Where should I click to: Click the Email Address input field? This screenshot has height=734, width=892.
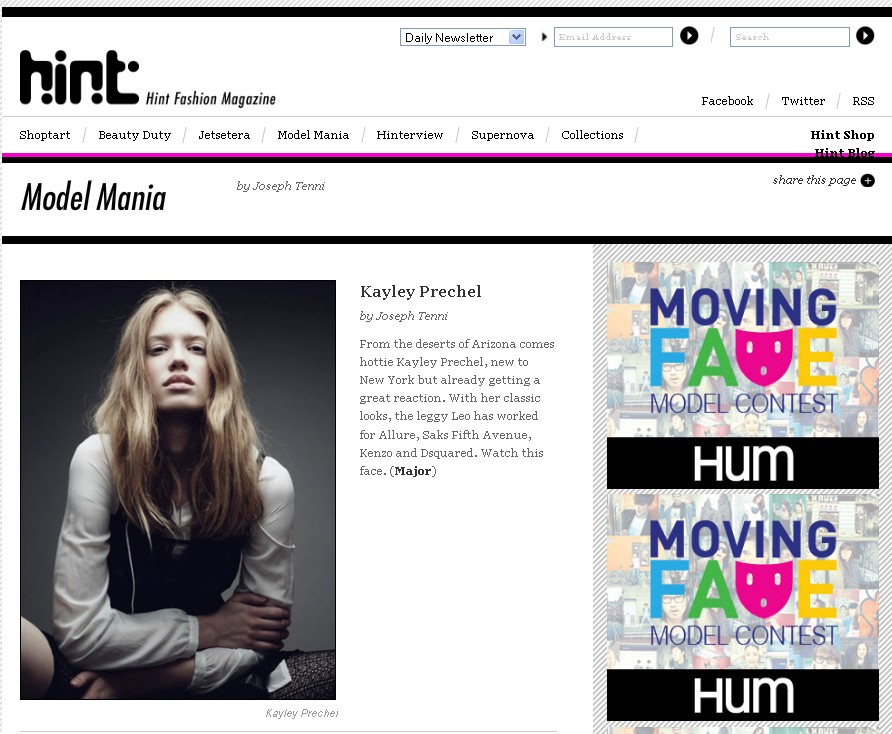(613, 36)
